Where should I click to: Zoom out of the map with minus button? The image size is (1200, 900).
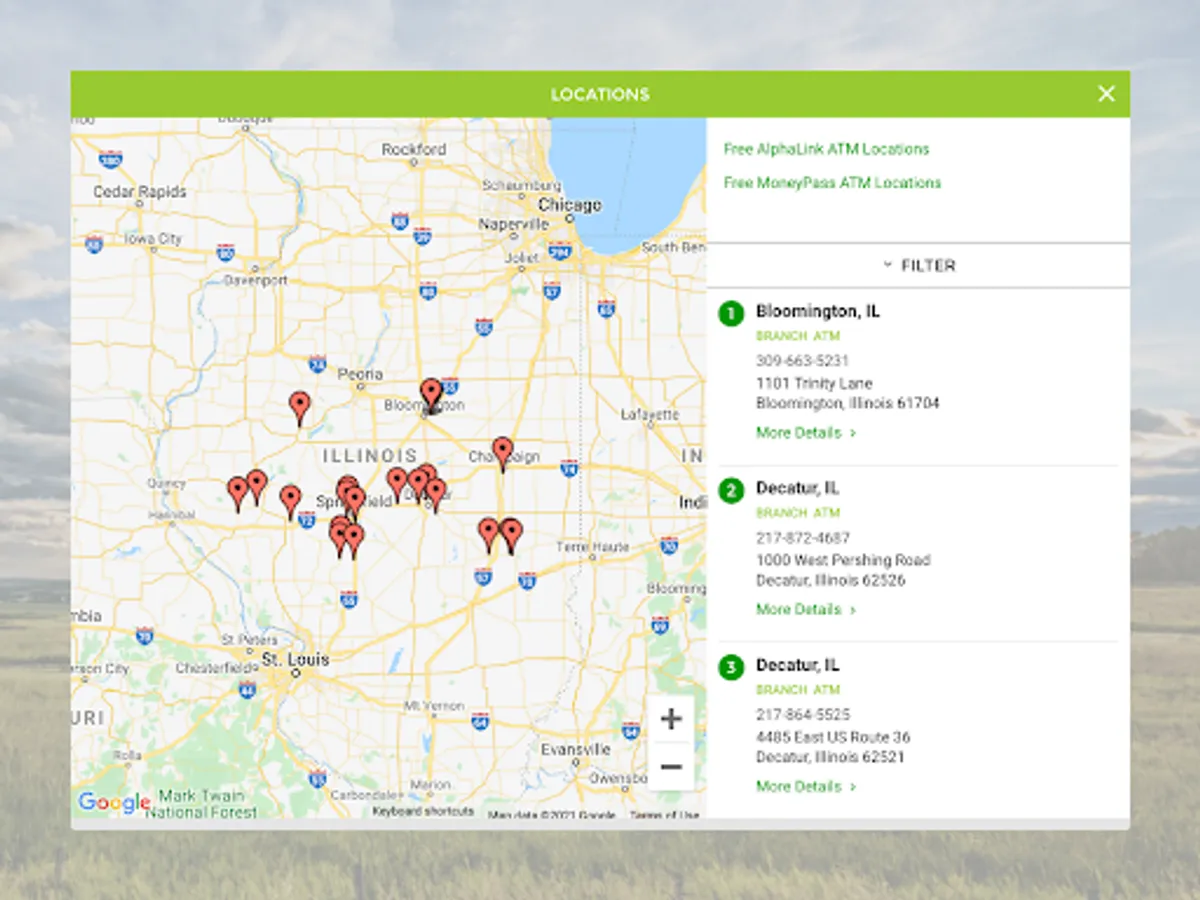click(x=671, y=767)
